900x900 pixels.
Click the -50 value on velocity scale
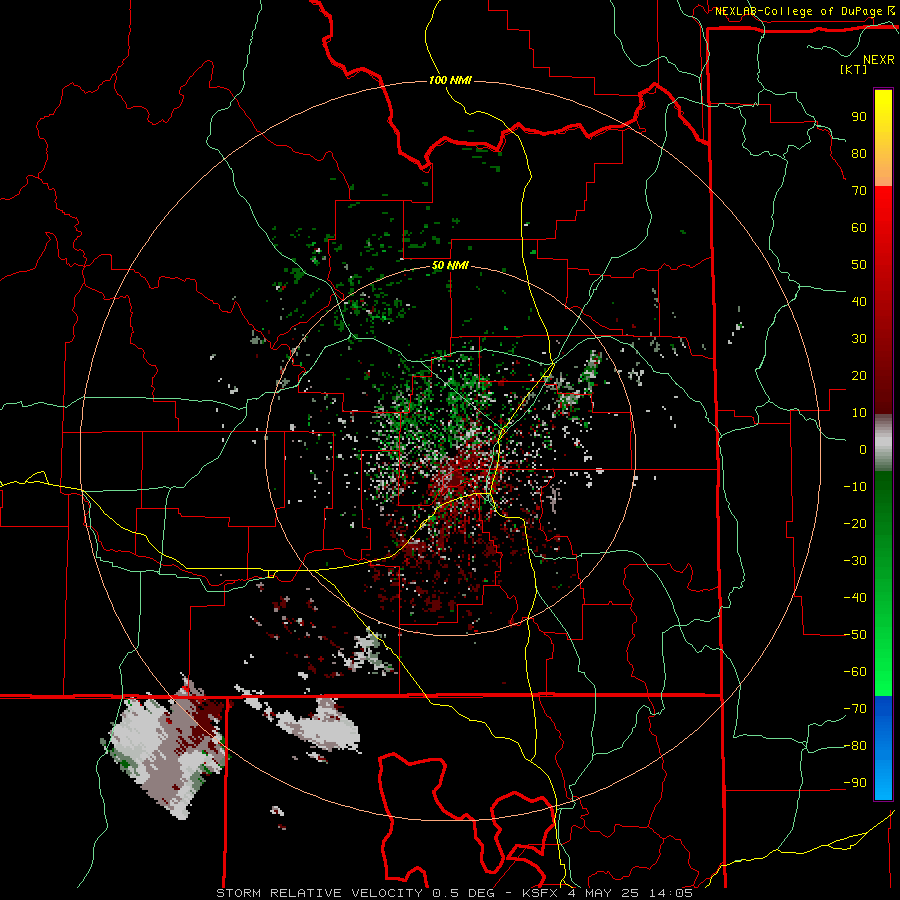pos(855,635)
